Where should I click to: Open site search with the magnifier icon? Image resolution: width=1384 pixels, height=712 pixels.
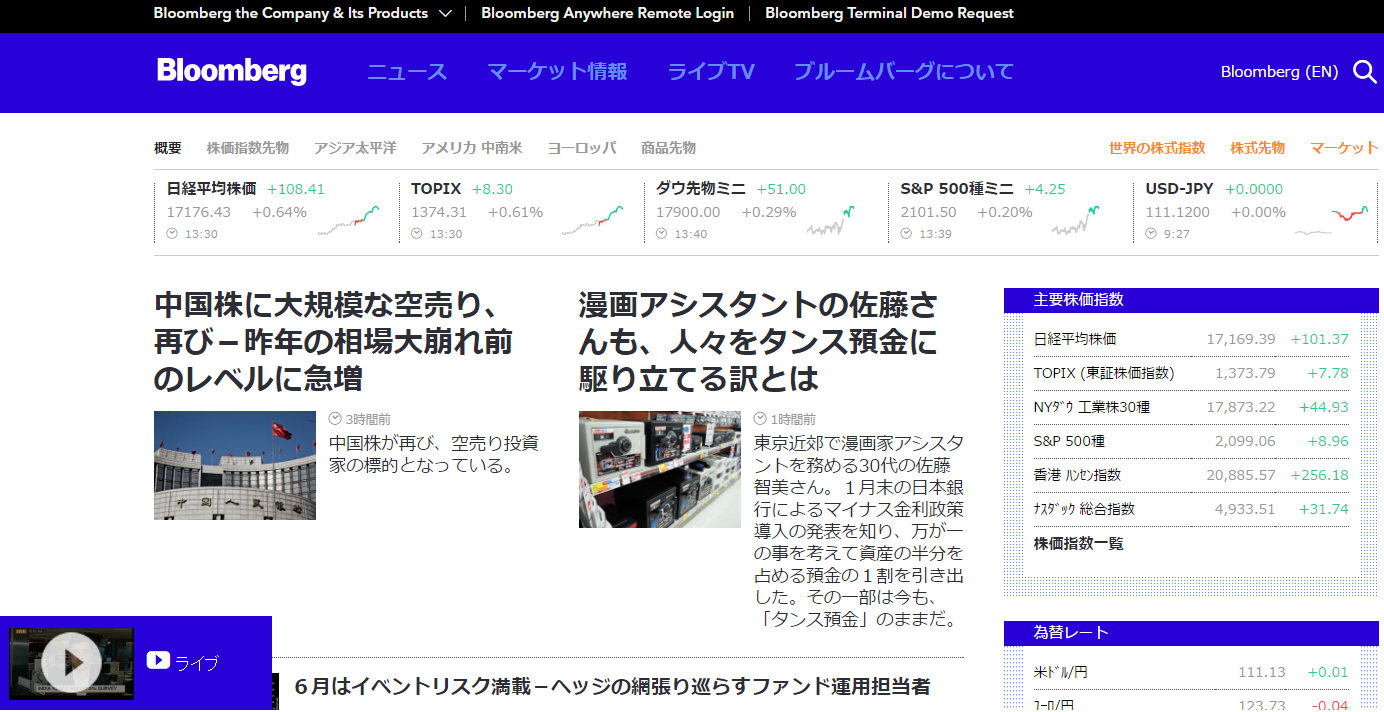[x=1365, y=72]
